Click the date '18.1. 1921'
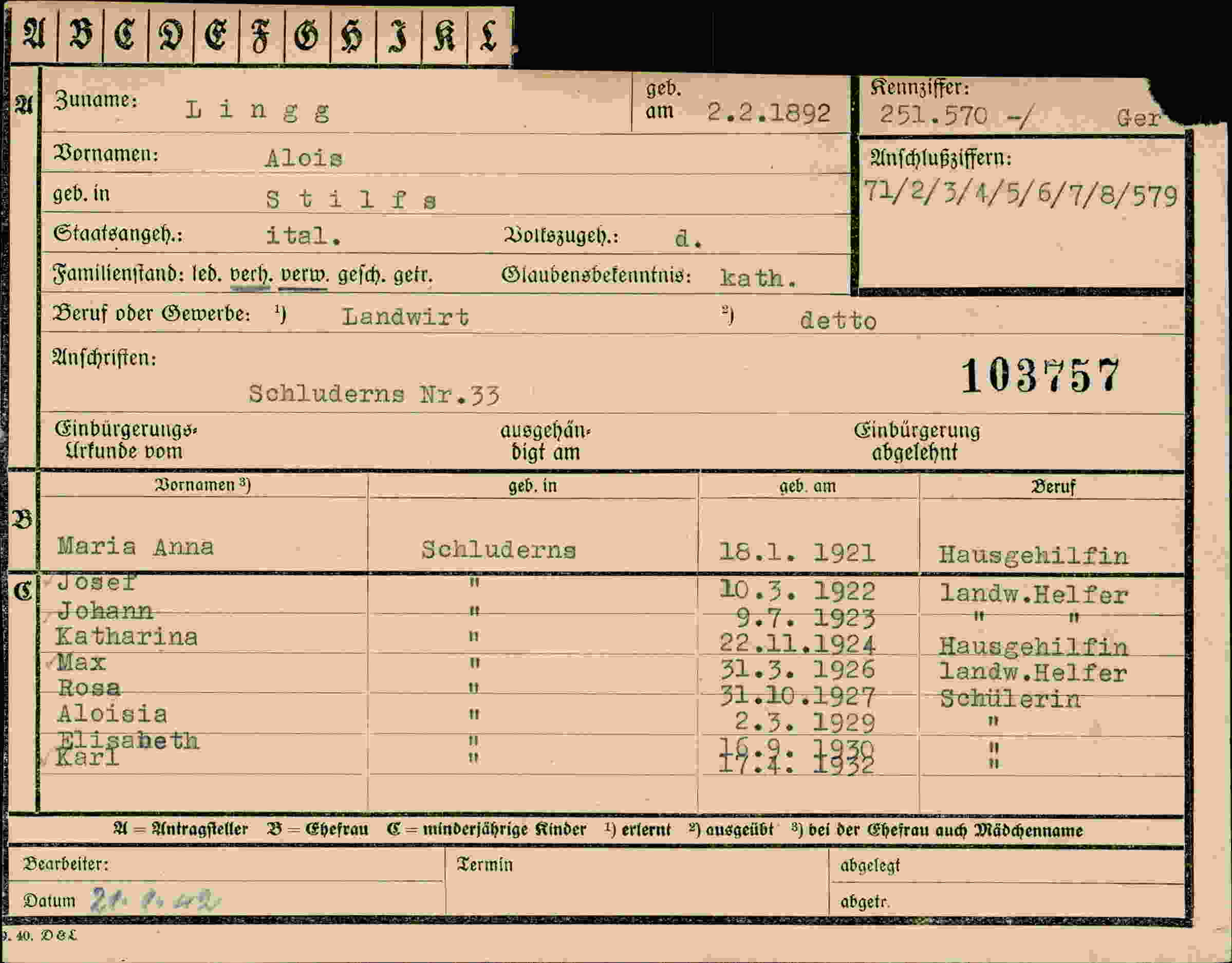Screen dimensions: 1232x963 coord(797,552)
